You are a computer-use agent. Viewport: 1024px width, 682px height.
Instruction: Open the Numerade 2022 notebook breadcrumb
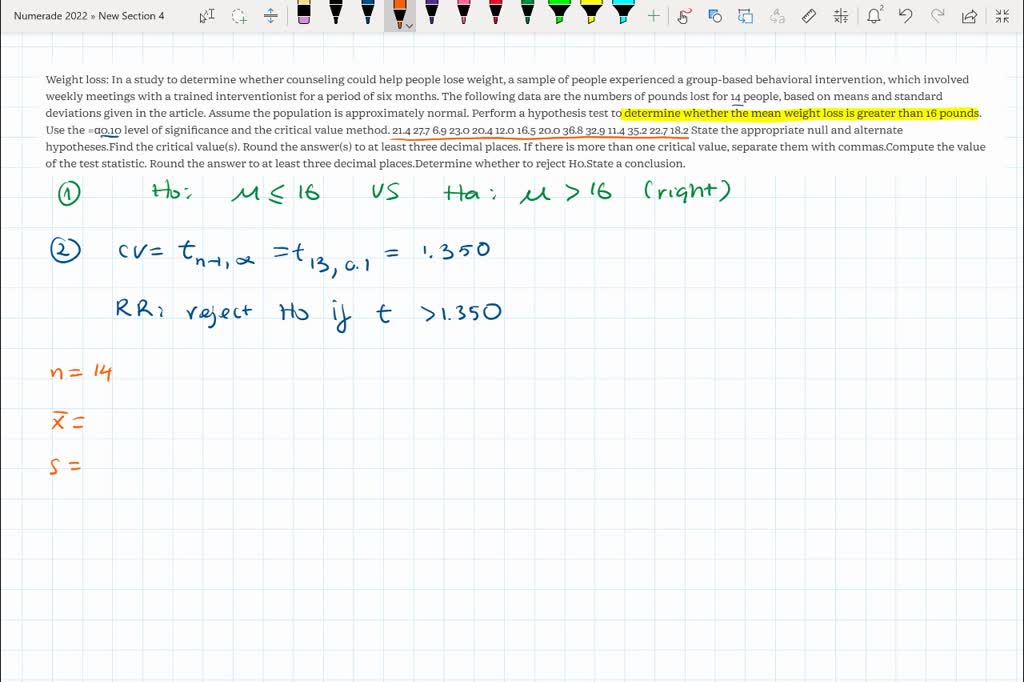coord(52,16)
